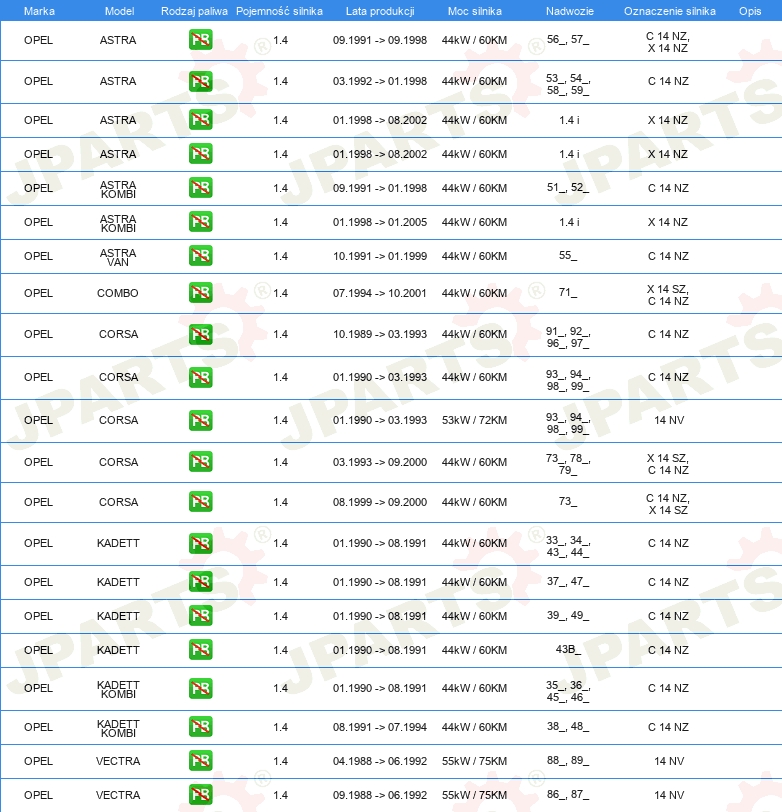Image resolution: width=782 pixels, height=812 pixels.
Task: Click fuel icon in CORSA 93_ 44kW C 14 NZ row
Action: (x=200, y=378)
